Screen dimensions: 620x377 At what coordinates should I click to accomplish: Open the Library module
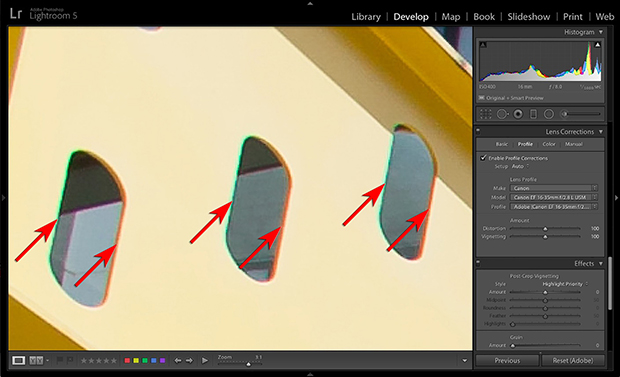(366, 17)
